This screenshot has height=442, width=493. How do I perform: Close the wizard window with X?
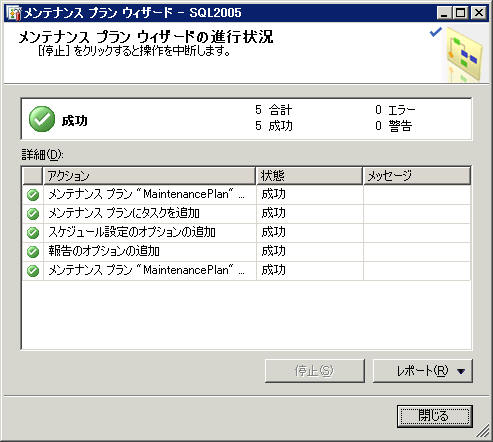coord(479,13)
